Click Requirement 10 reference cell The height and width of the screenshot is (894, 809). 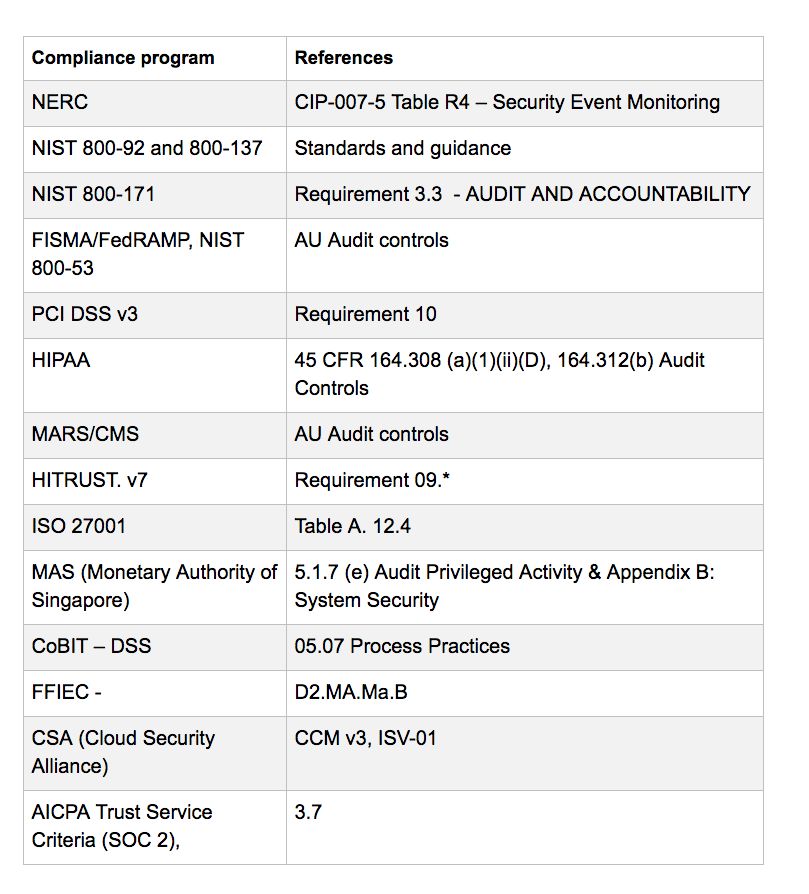pyautogui.click(x=525, y=315)
